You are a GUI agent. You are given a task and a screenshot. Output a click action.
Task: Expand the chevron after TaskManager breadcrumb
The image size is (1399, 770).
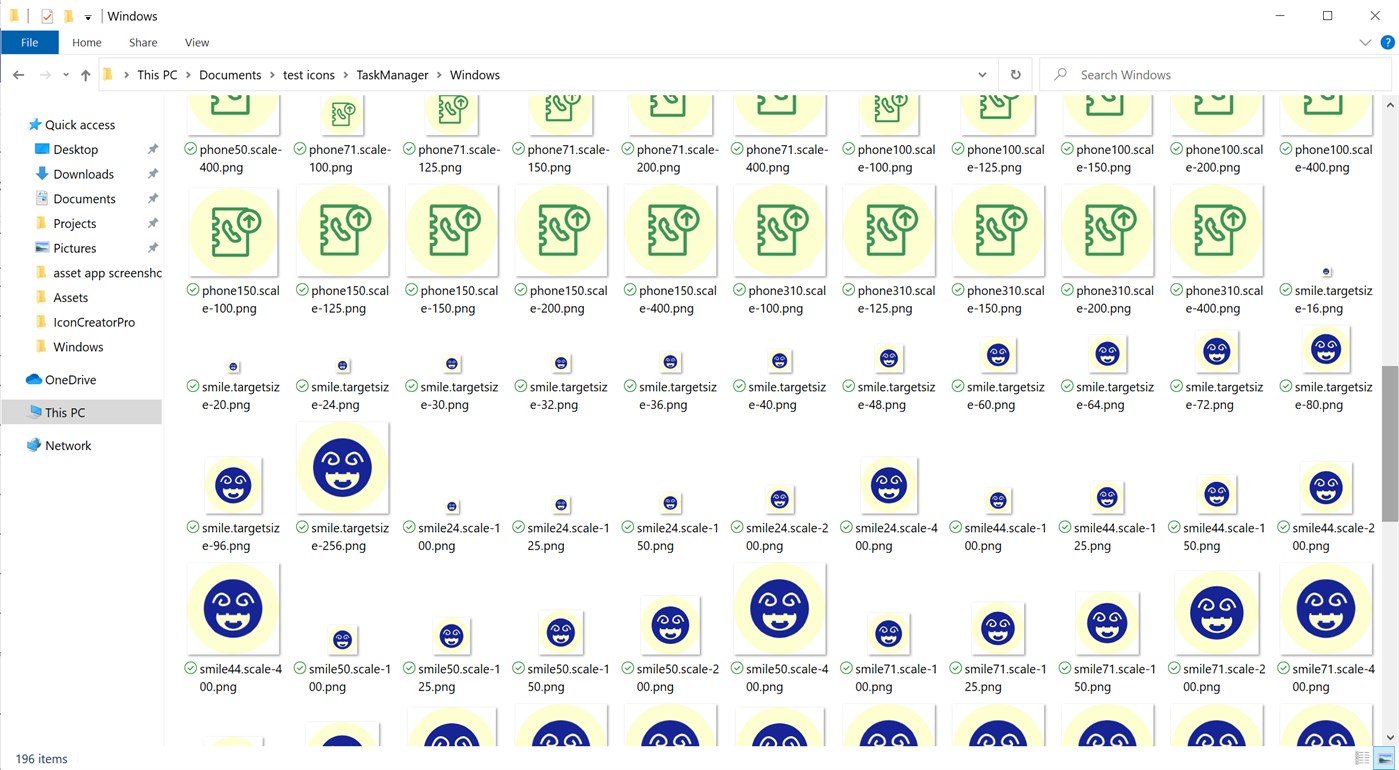[439, 75]
